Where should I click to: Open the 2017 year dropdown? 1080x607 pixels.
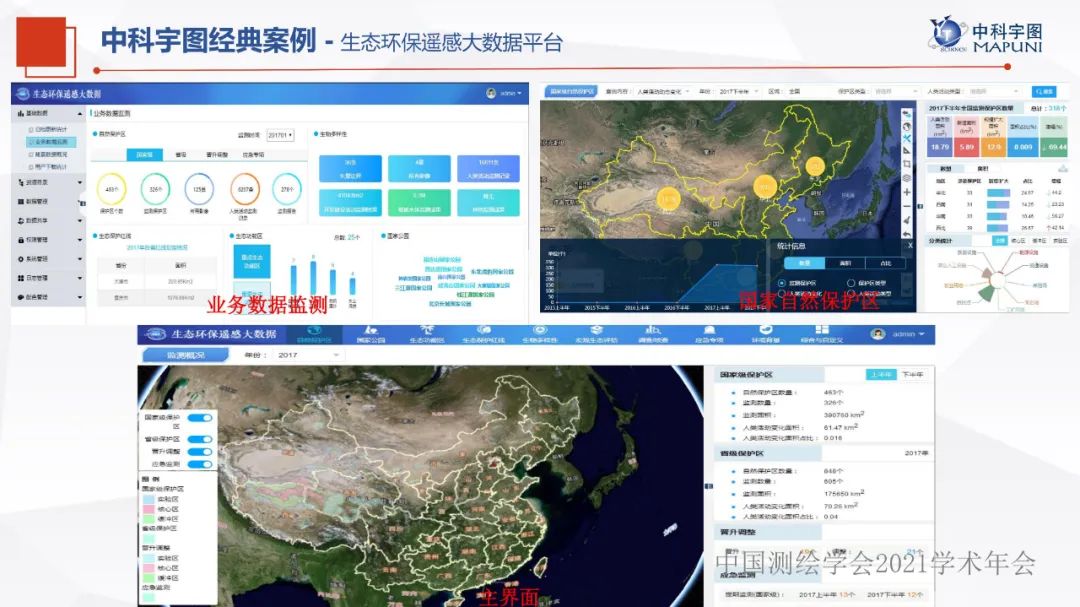click(300, 355)
